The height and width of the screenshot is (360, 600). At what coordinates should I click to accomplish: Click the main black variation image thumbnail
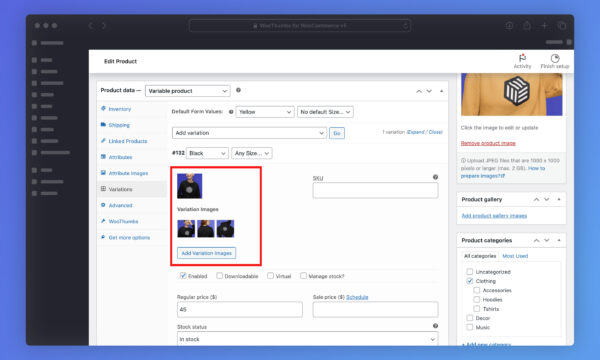click(189, 186)
